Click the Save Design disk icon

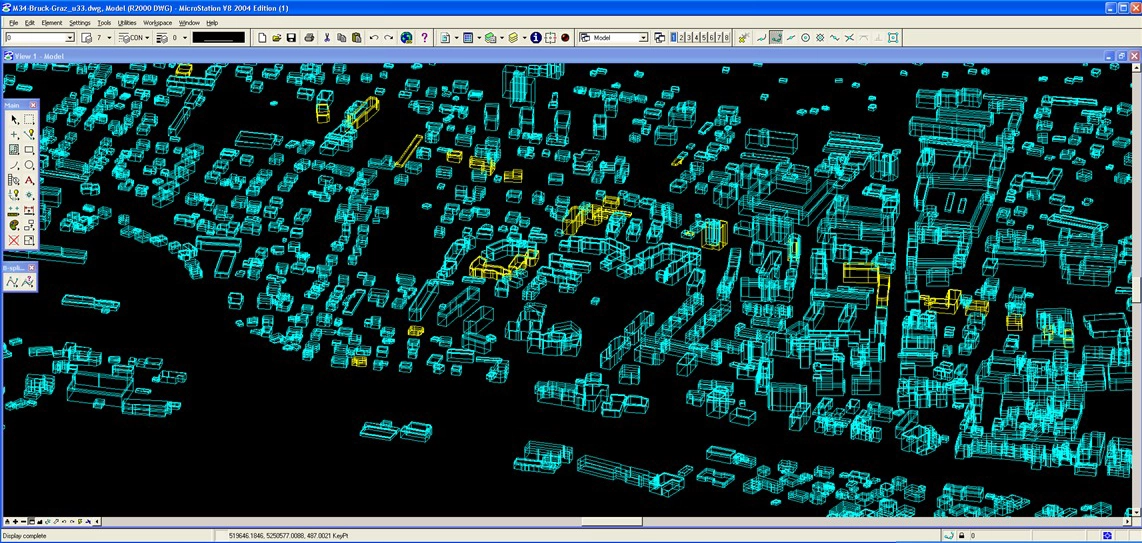pyautogui.click(x=291, y=38)
